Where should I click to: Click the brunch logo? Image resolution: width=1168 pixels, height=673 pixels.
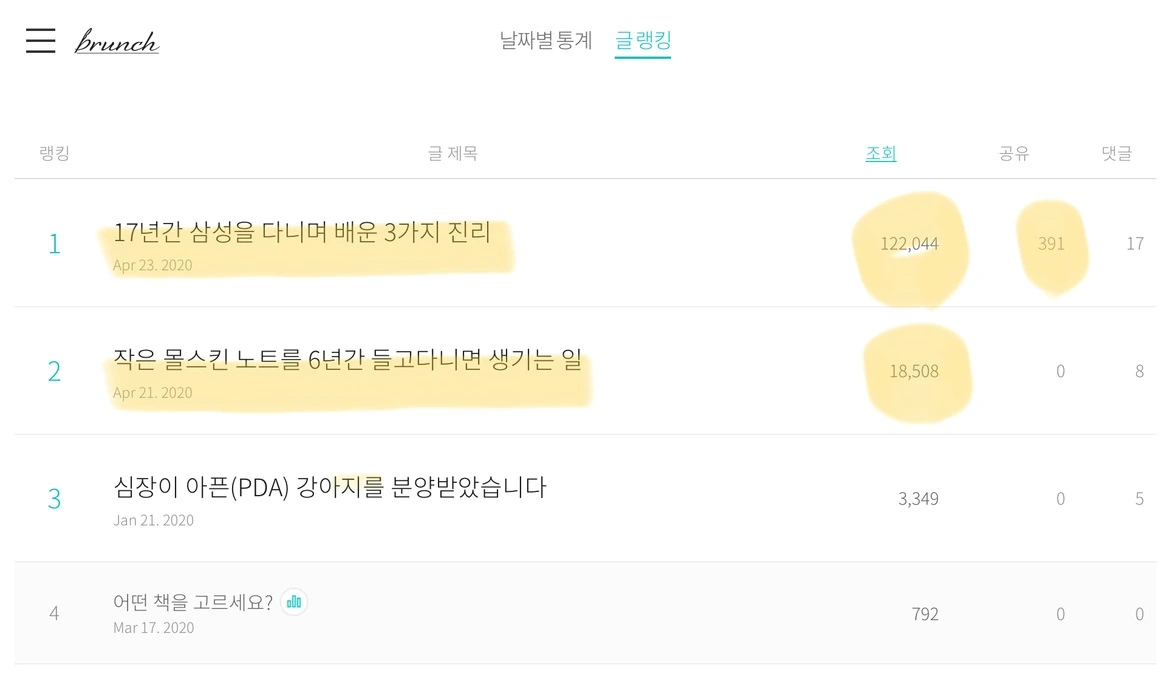click(117, 42)
